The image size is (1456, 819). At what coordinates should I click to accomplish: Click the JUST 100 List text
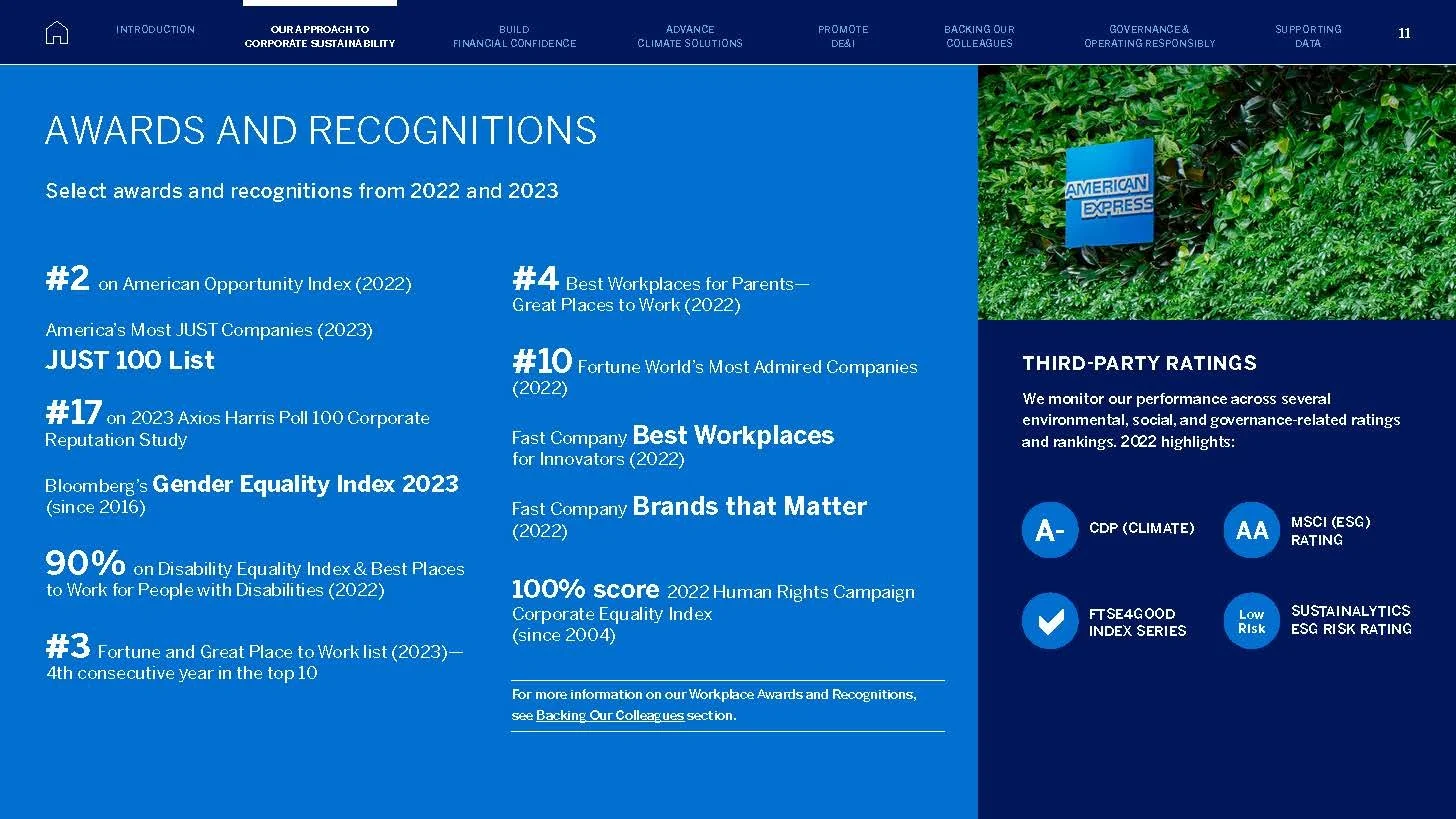click(130, 360)
